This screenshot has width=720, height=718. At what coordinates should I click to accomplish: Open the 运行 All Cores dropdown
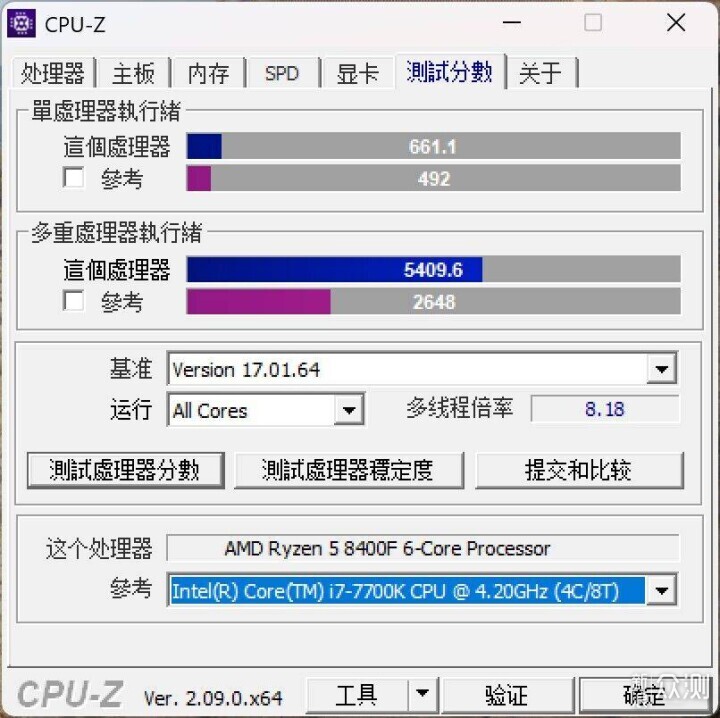349,410
